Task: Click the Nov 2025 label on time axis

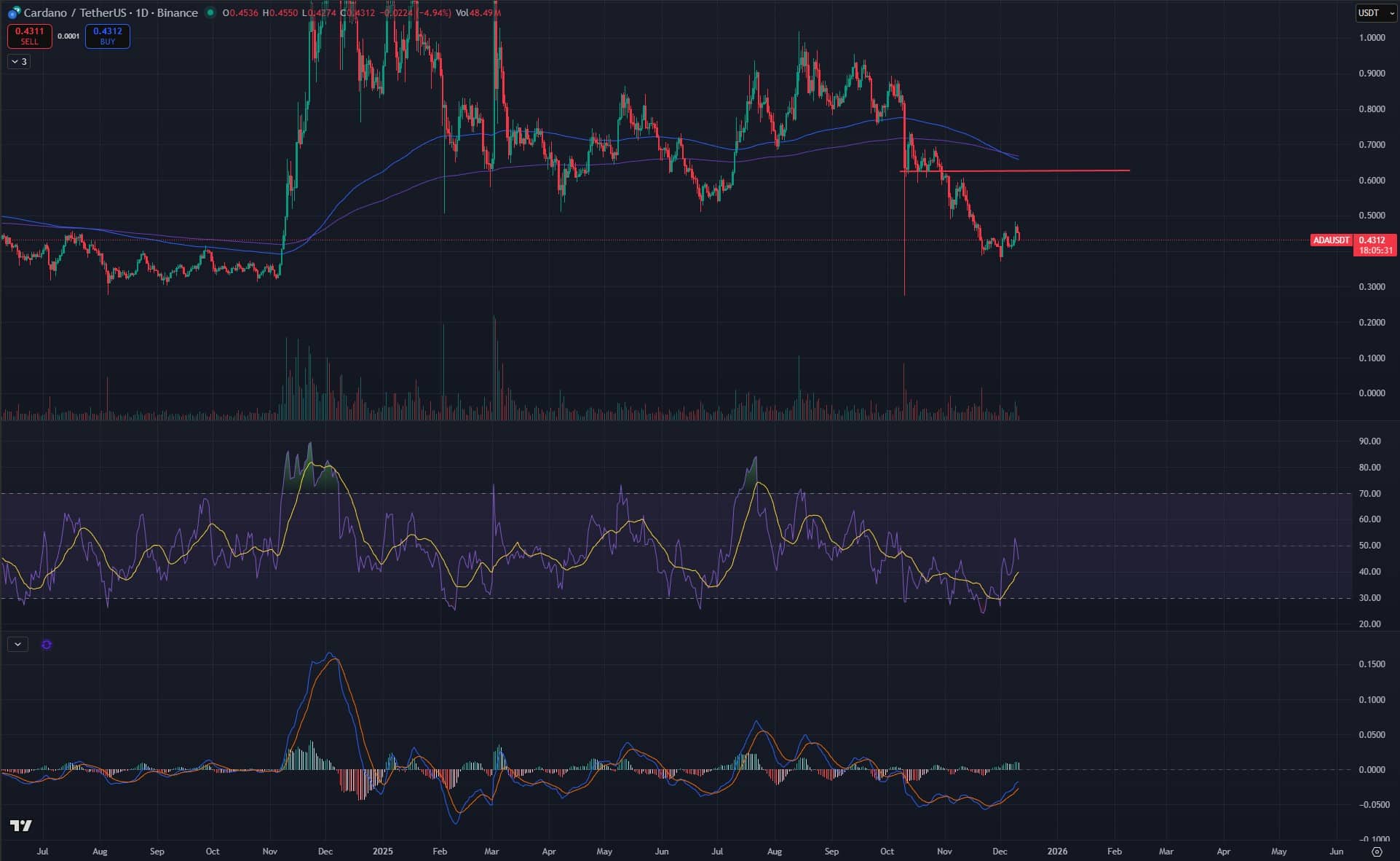Action: tap(944, 851)
